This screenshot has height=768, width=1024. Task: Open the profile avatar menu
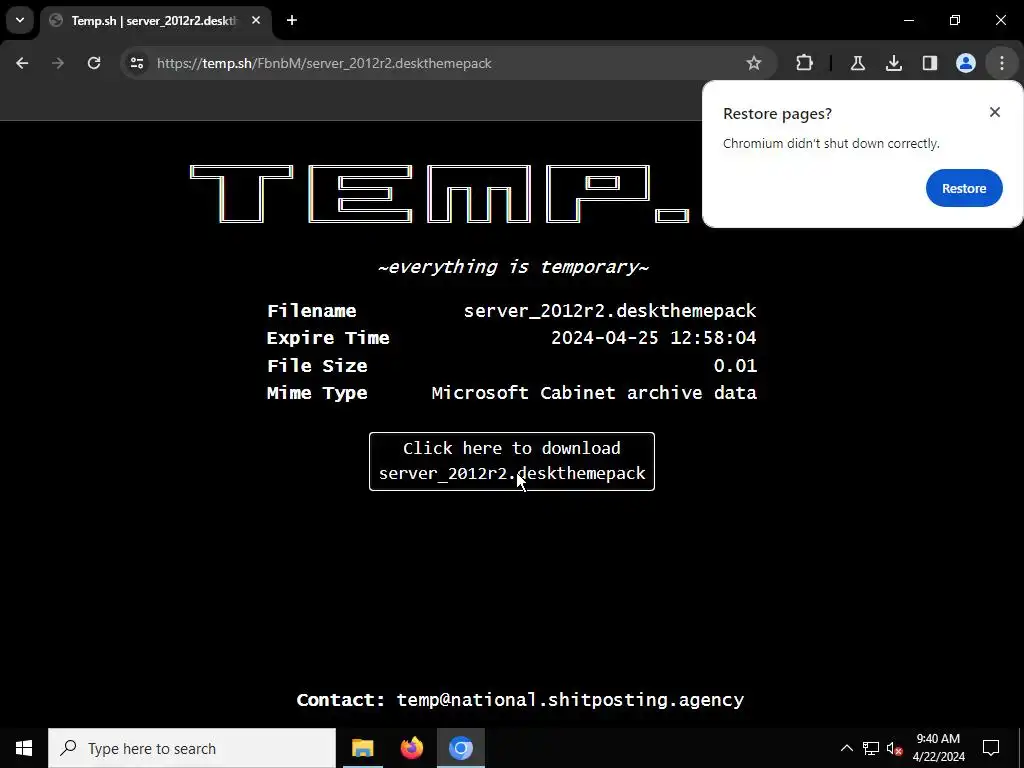click(966, 63)
